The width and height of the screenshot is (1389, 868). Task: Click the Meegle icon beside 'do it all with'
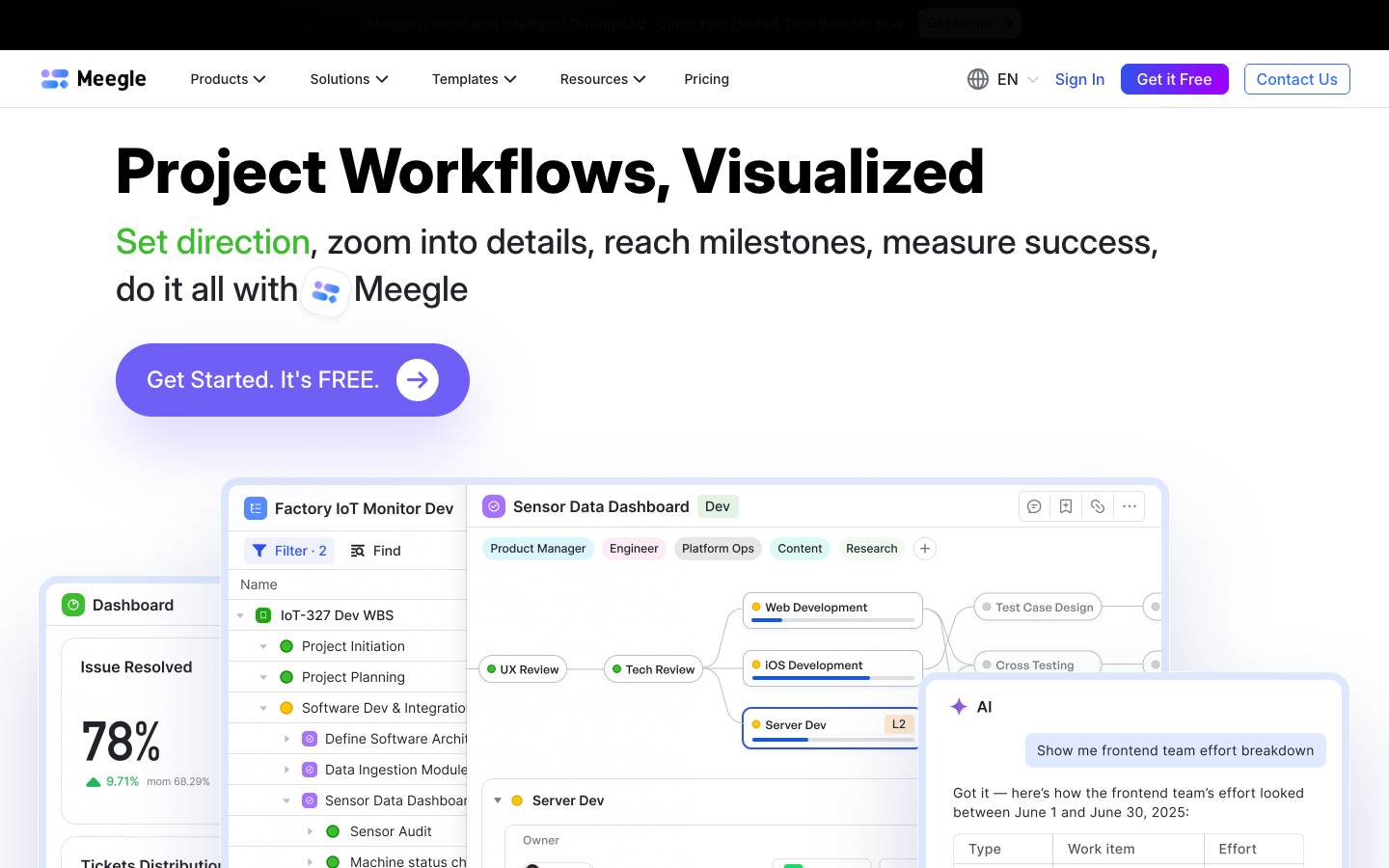(x=325, y=291)
